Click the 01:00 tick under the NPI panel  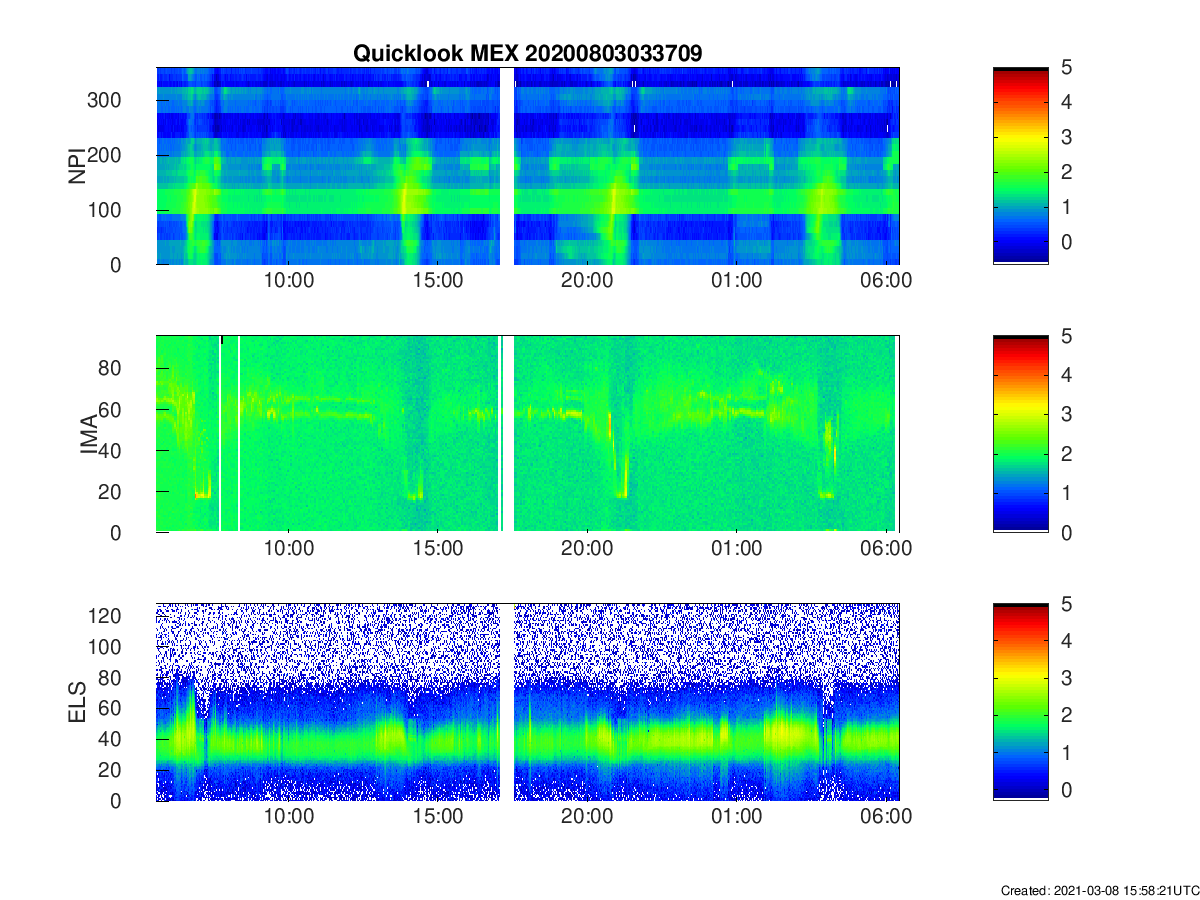tap(736, 281)
